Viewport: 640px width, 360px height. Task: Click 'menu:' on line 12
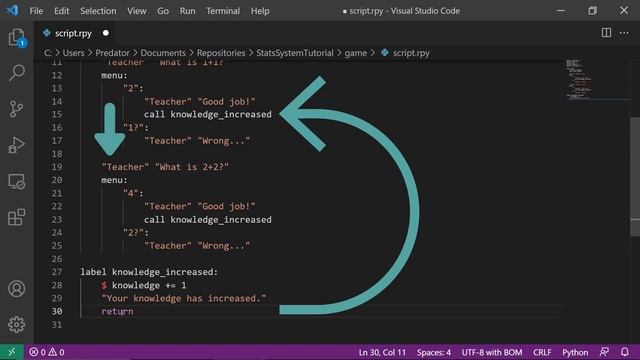pos(114,76)
